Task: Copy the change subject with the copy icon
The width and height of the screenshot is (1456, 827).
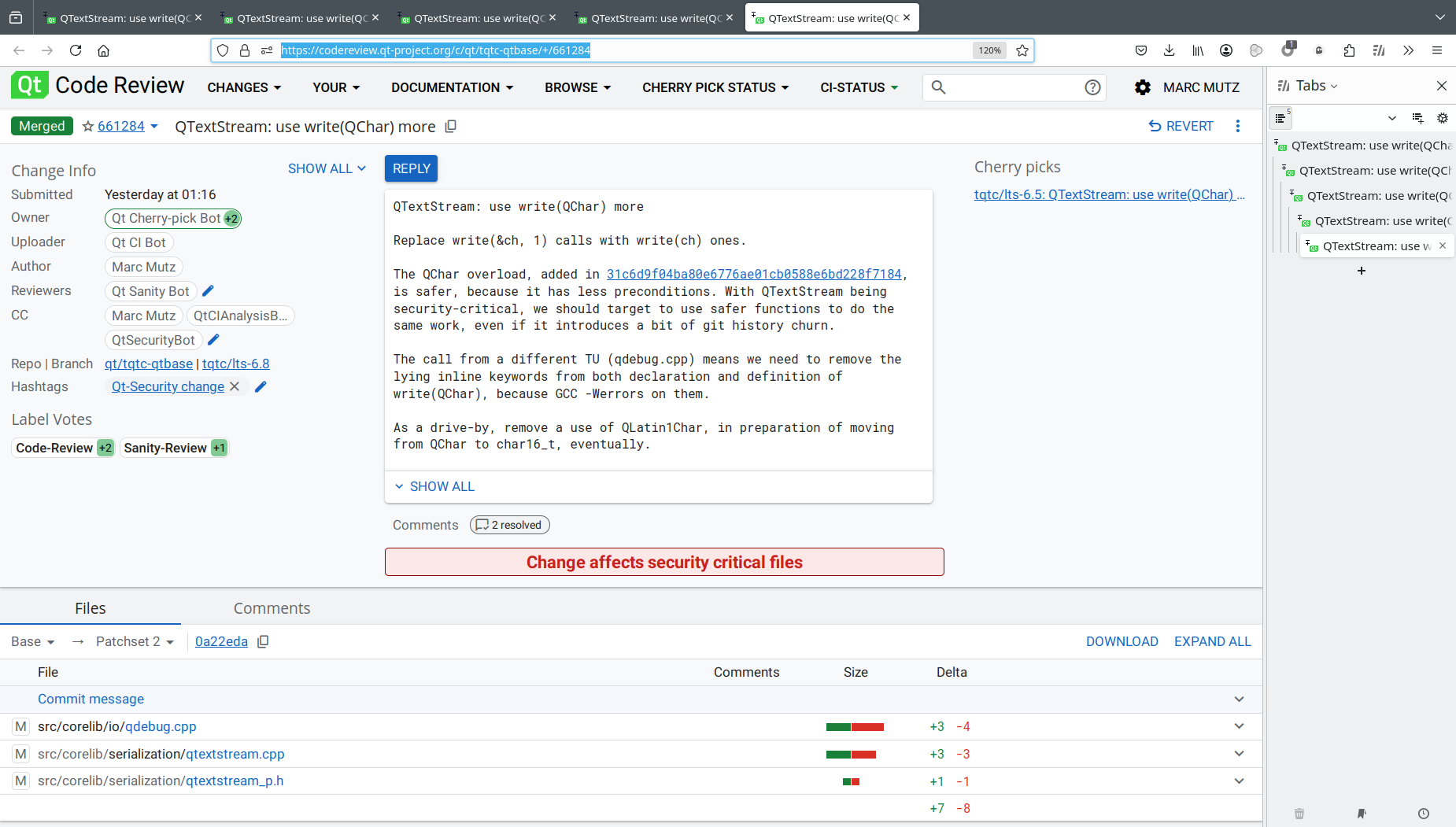Action: pyautogui.click(x=451, y=127)
